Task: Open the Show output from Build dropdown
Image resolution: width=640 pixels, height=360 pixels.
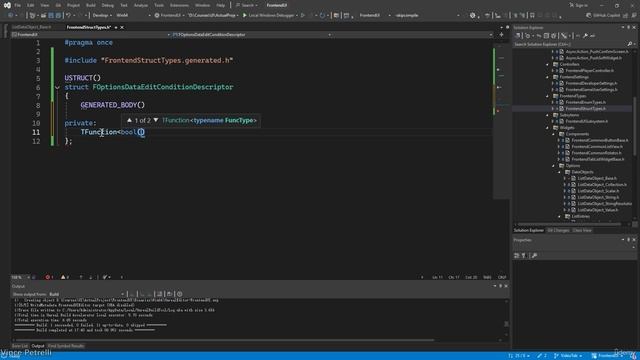Action: tap(87, 294)
